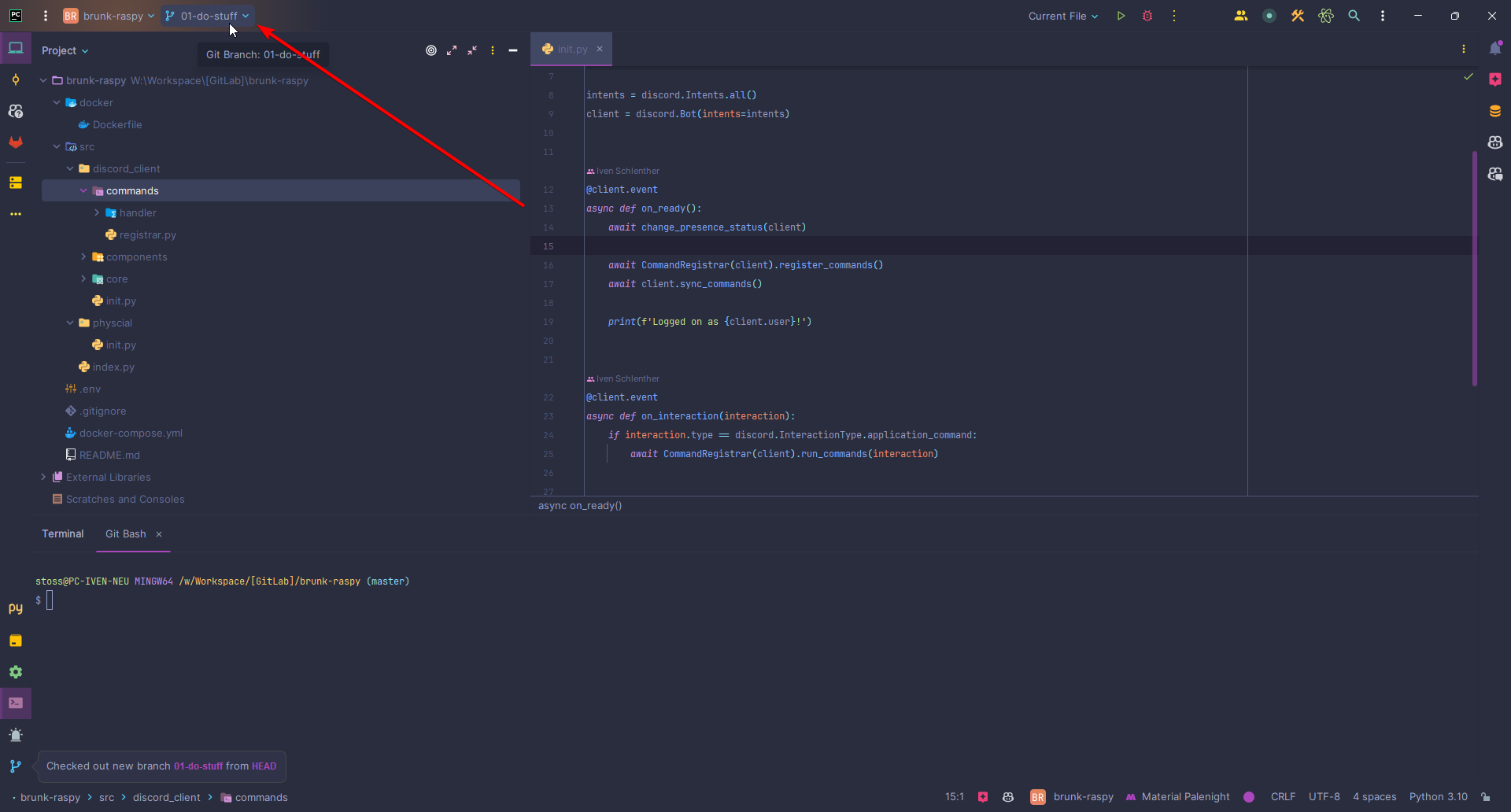Toggle the Project tool window button

pos(16,49)
